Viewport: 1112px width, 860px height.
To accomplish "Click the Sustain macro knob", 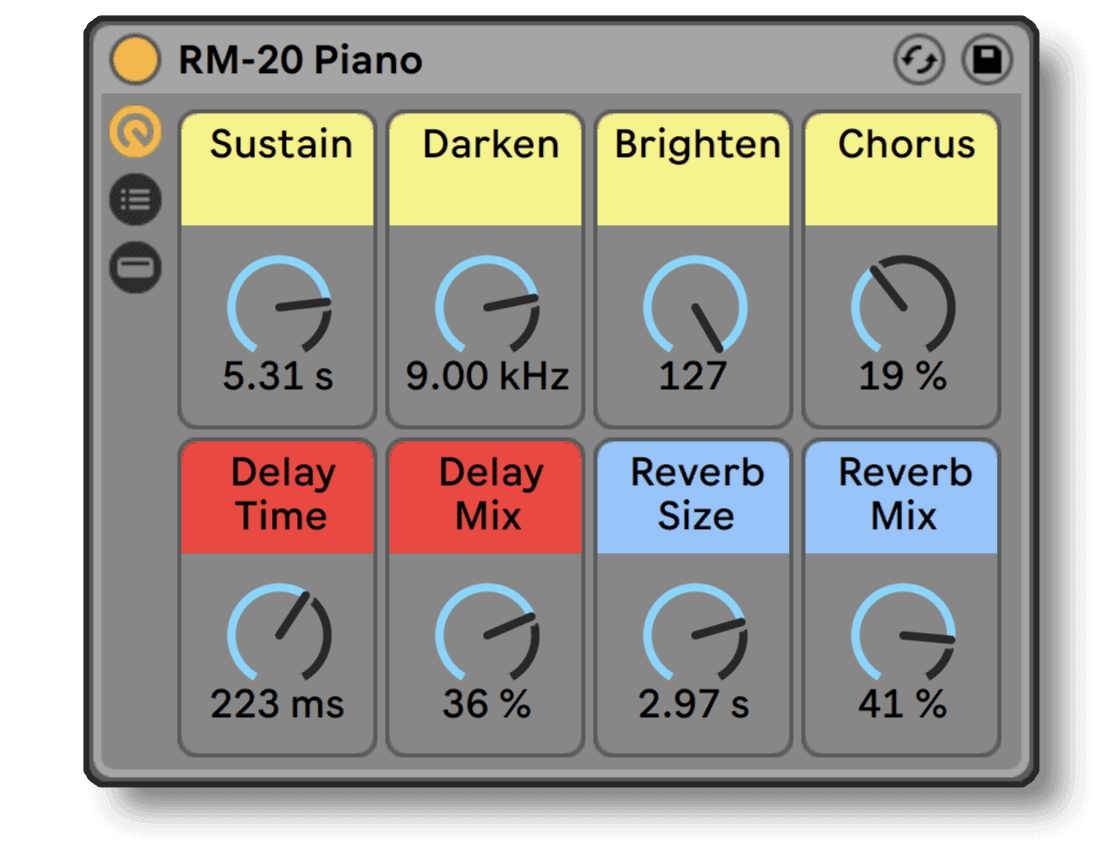I will (x=279, y=307).
